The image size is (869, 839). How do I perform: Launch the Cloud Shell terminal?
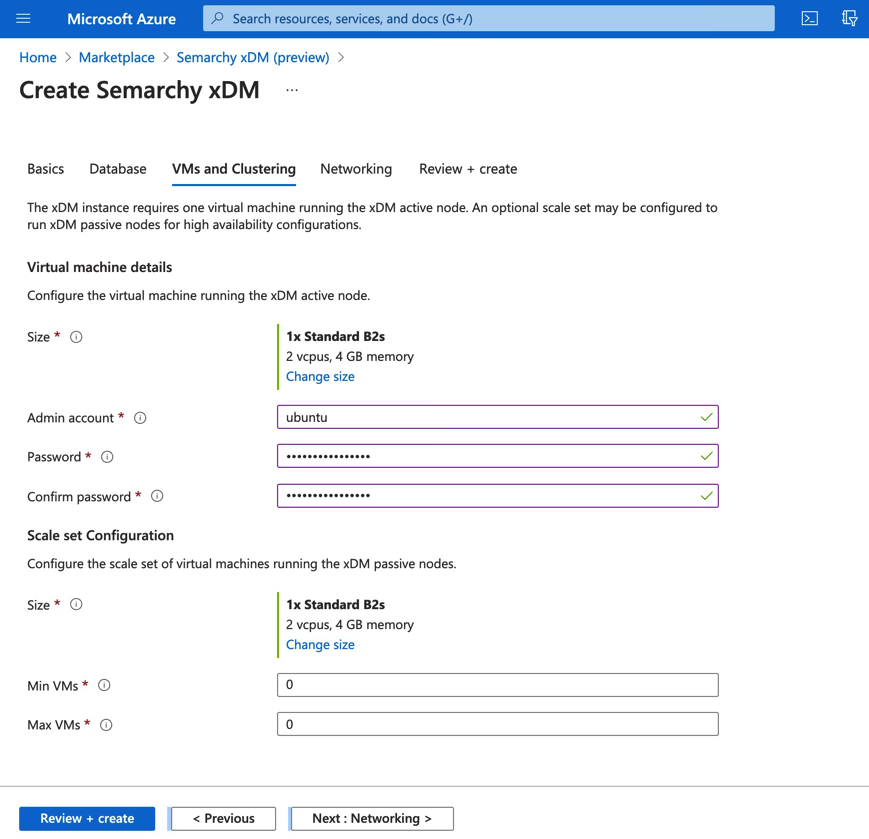coord(809,18)
